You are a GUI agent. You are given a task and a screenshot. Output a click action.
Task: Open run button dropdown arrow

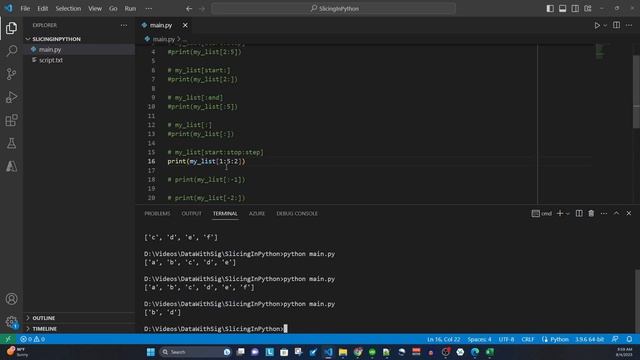(x=605, y=25)
